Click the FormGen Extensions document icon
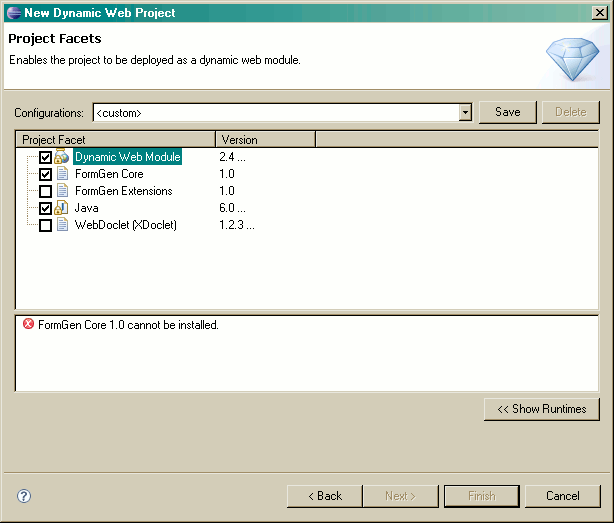This screenshot has height=523, width=614. click(62, 191)
